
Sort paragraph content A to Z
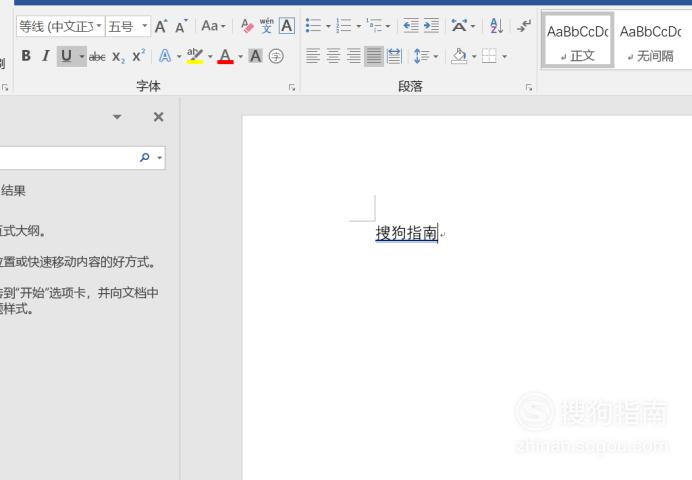[x=496, y=26]
